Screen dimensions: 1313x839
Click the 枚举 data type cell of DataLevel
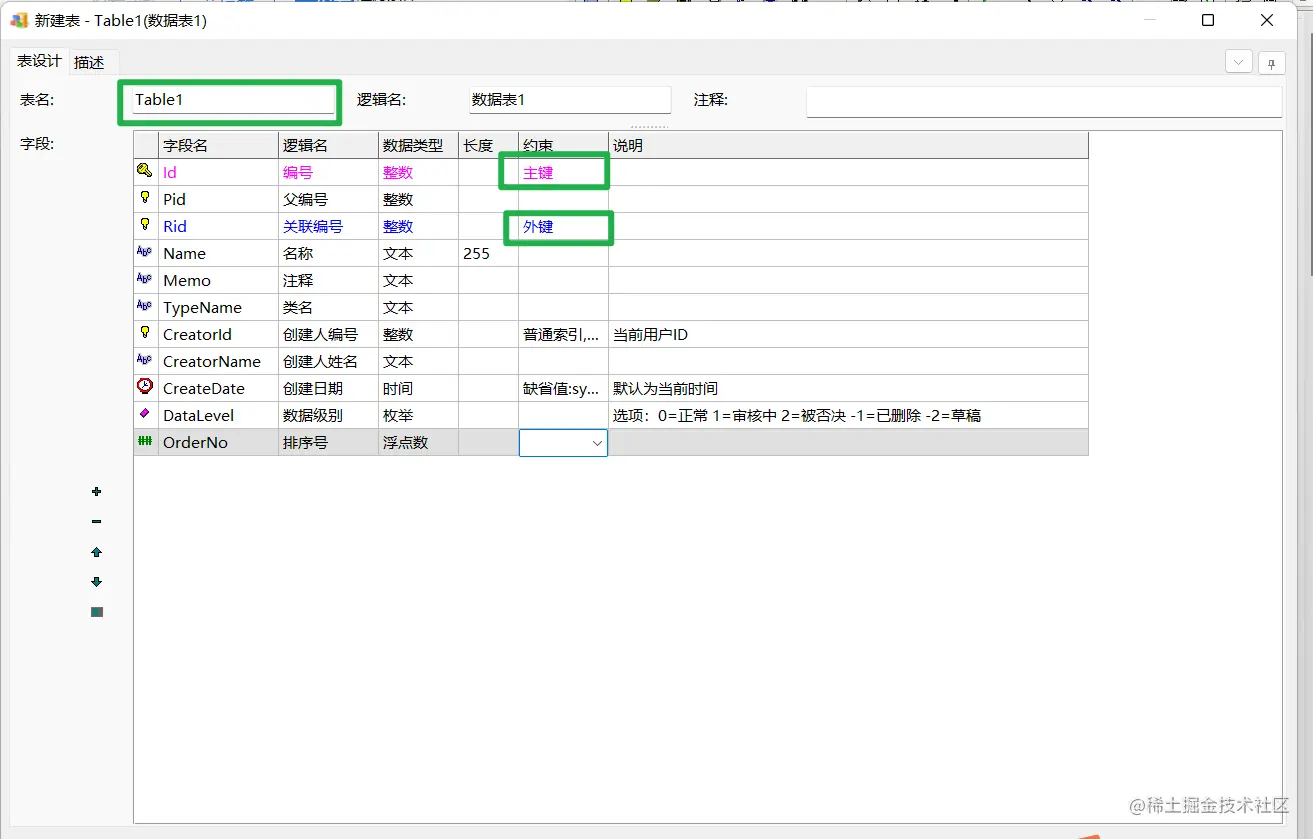[x=419, y=415]
